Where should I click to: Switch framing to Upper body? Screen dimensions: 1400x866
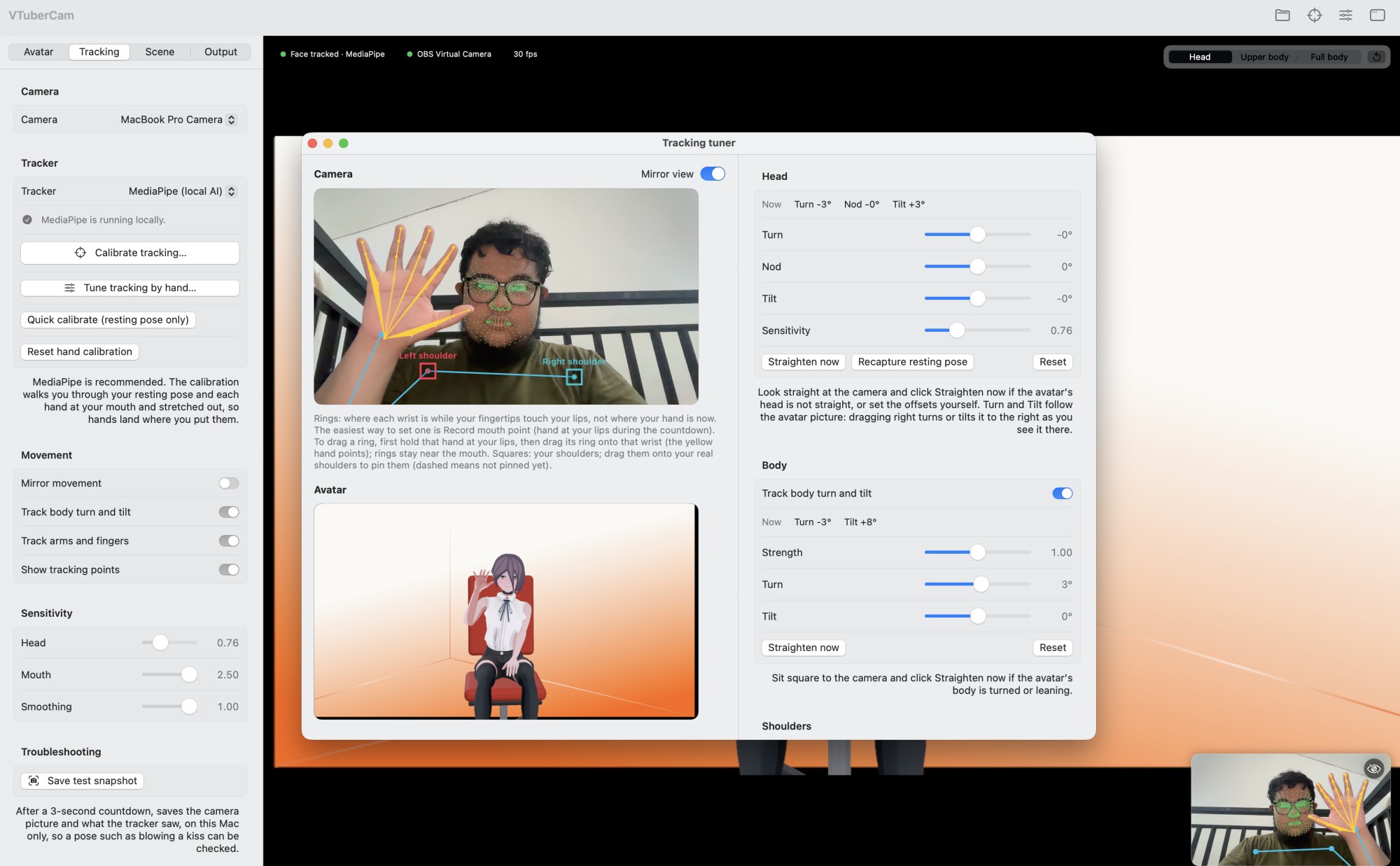pyautogui.click(x=1264, y=57)
